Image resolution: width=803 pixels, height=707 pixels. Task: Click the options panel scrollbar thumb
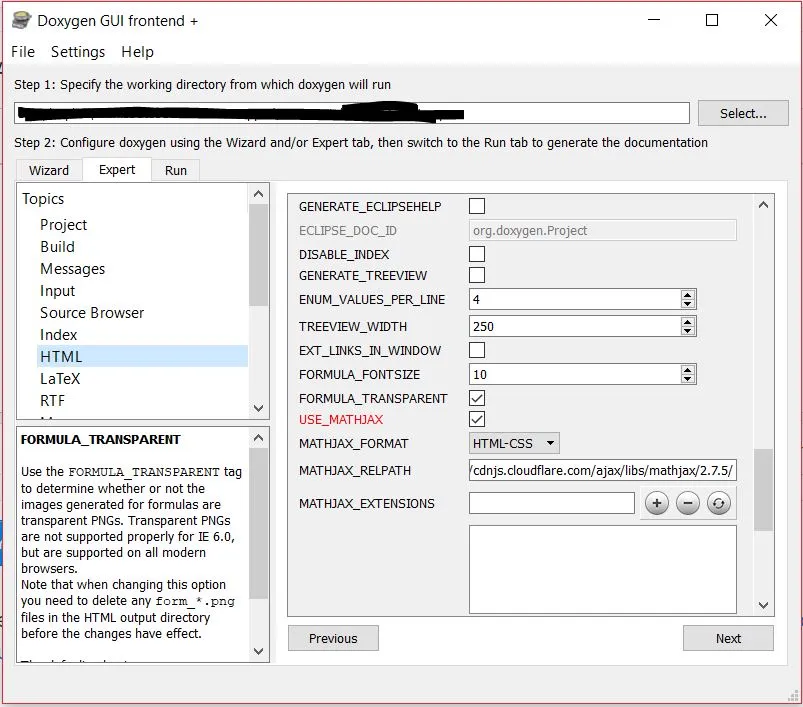763,490
